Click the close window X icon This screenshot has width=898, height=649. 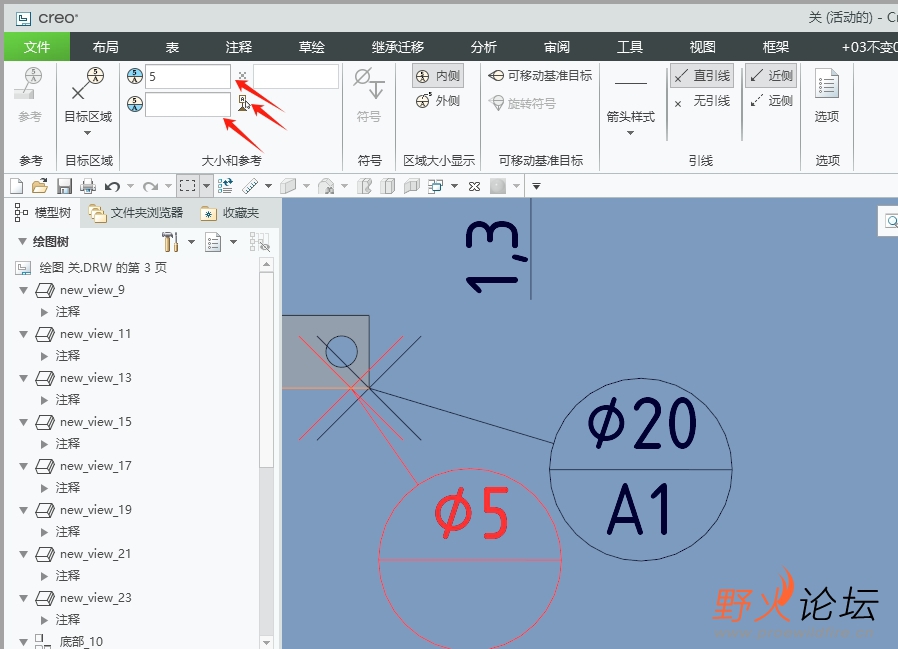coord(474,186)
